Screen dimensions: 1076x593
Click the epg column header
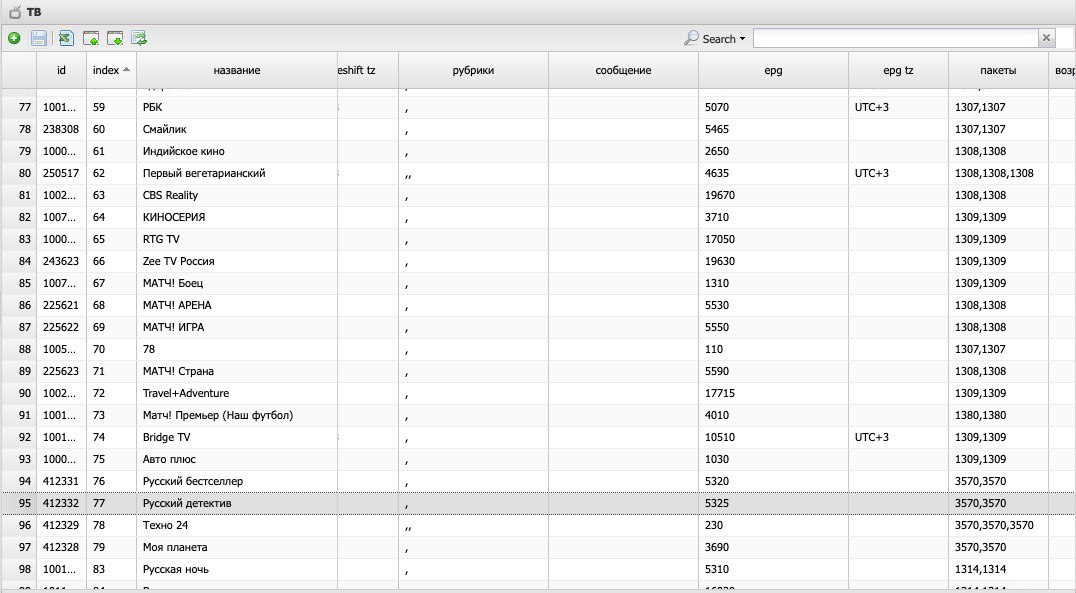pos(773,70)
